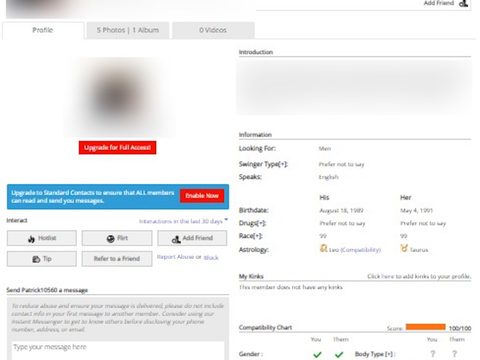Select the 'May 4, 1991' birthdate text
This screenshot has height=360, width=480.
coord(416,211)
